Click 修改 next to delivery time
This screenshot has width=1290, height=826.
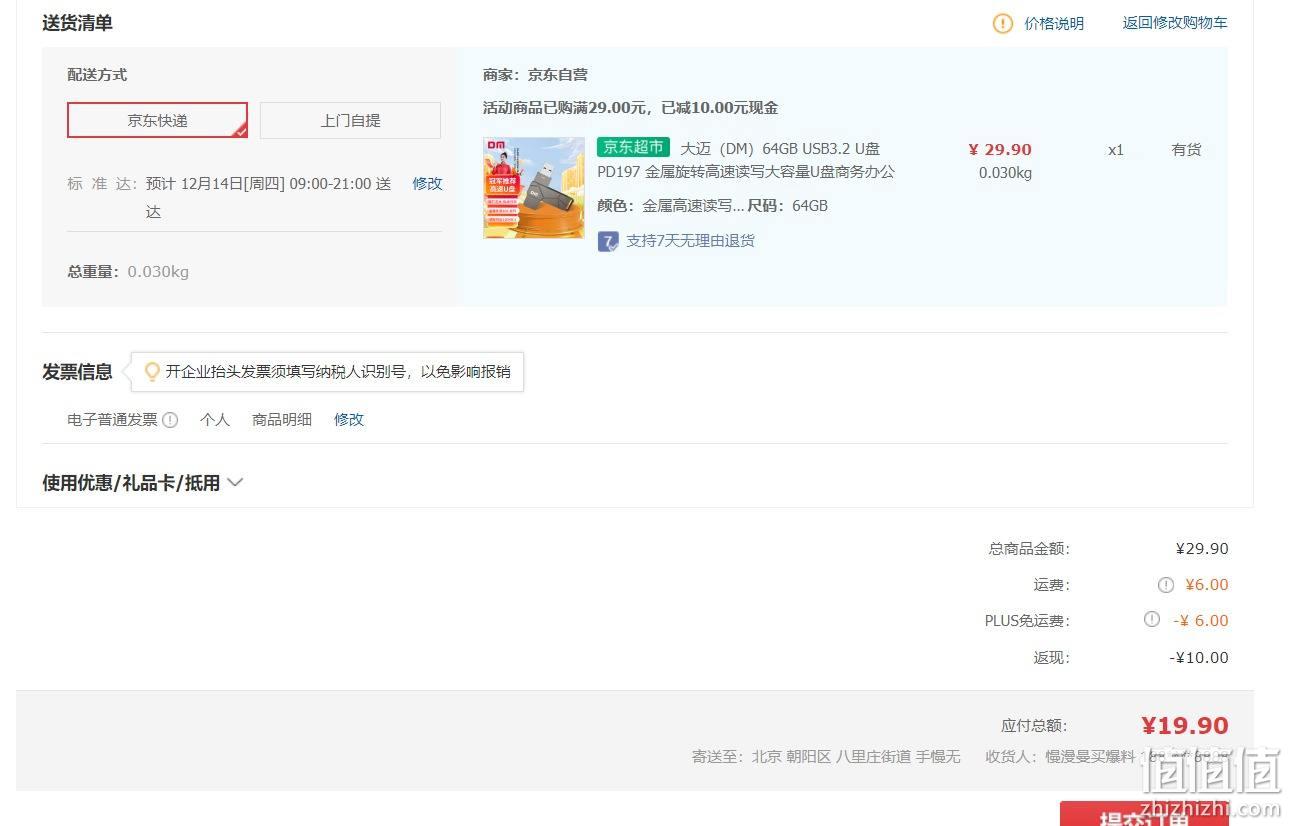427,183
